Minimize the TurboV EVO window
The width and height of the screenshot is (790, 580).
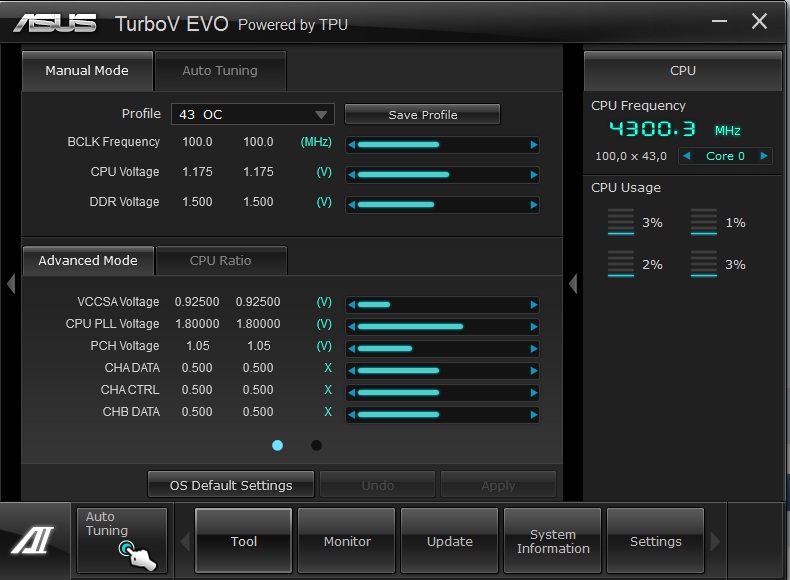[719, 21]
